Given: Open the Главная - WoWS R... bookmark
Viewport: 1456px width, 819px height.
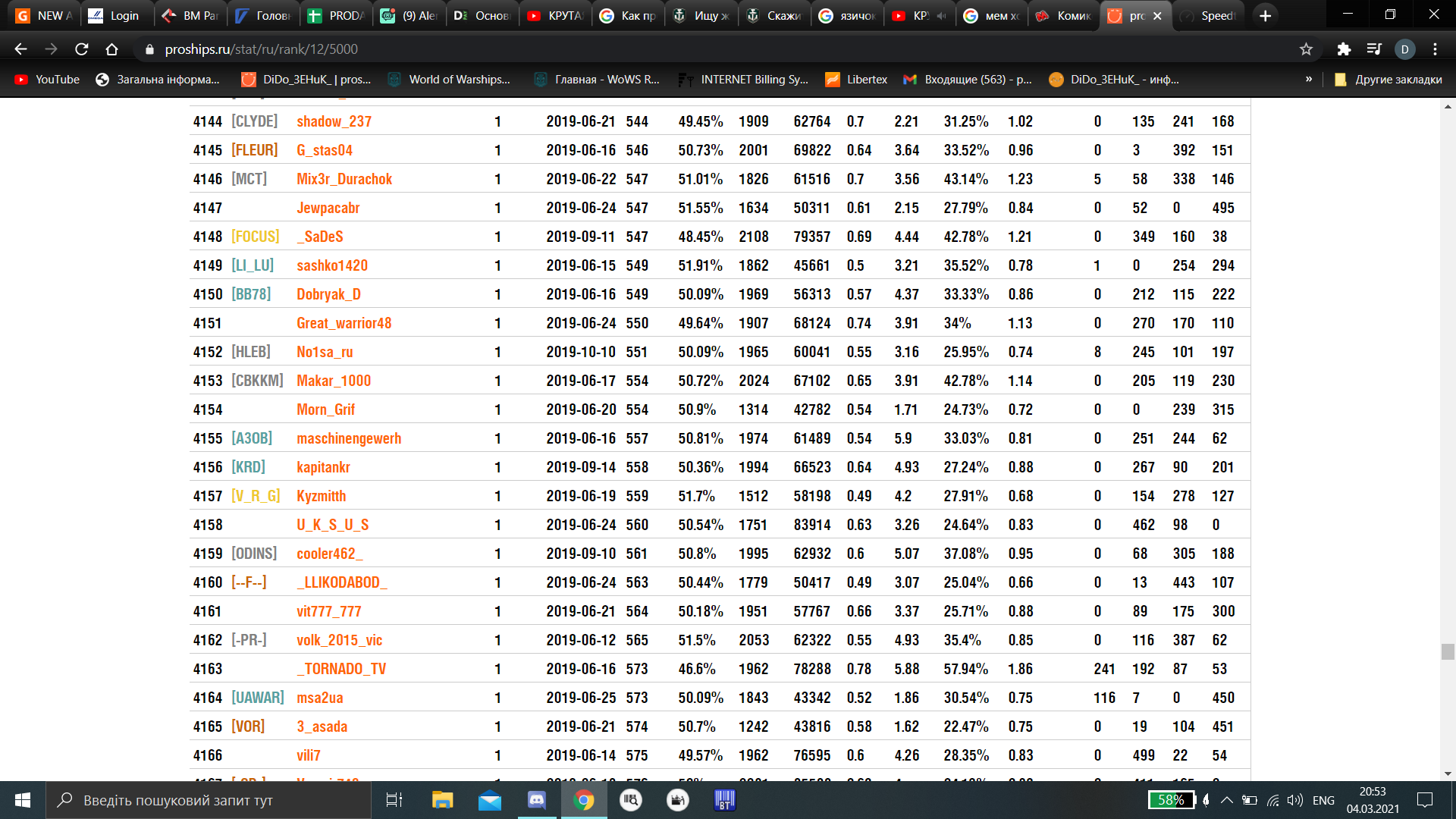Looking at the screenshot, I should 597,79.
